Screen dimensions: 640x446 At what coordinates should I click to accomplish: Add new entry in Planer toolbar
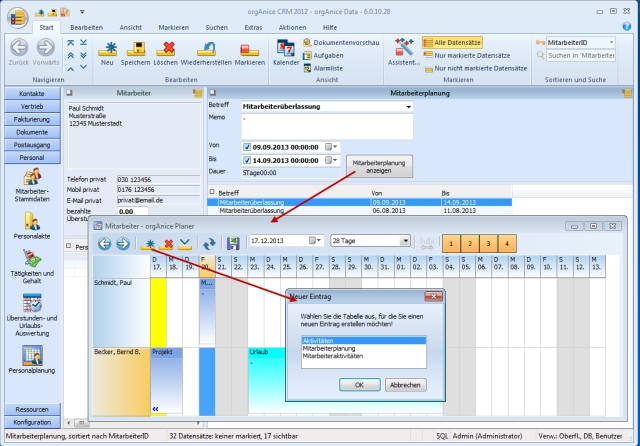(x=150, y=244)
